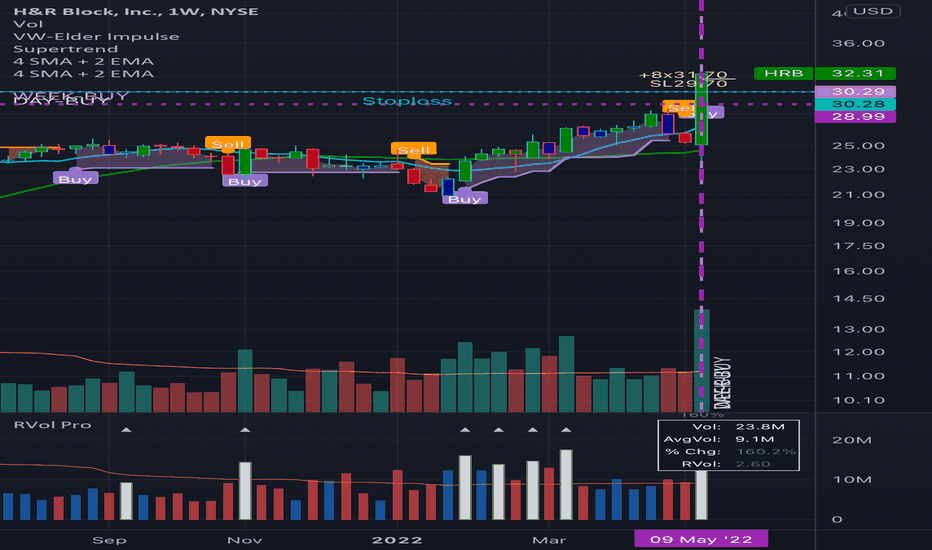Screen dimensions: 932x550
Task: Click the 36.00 price scale label
Action: click(858, 43)
